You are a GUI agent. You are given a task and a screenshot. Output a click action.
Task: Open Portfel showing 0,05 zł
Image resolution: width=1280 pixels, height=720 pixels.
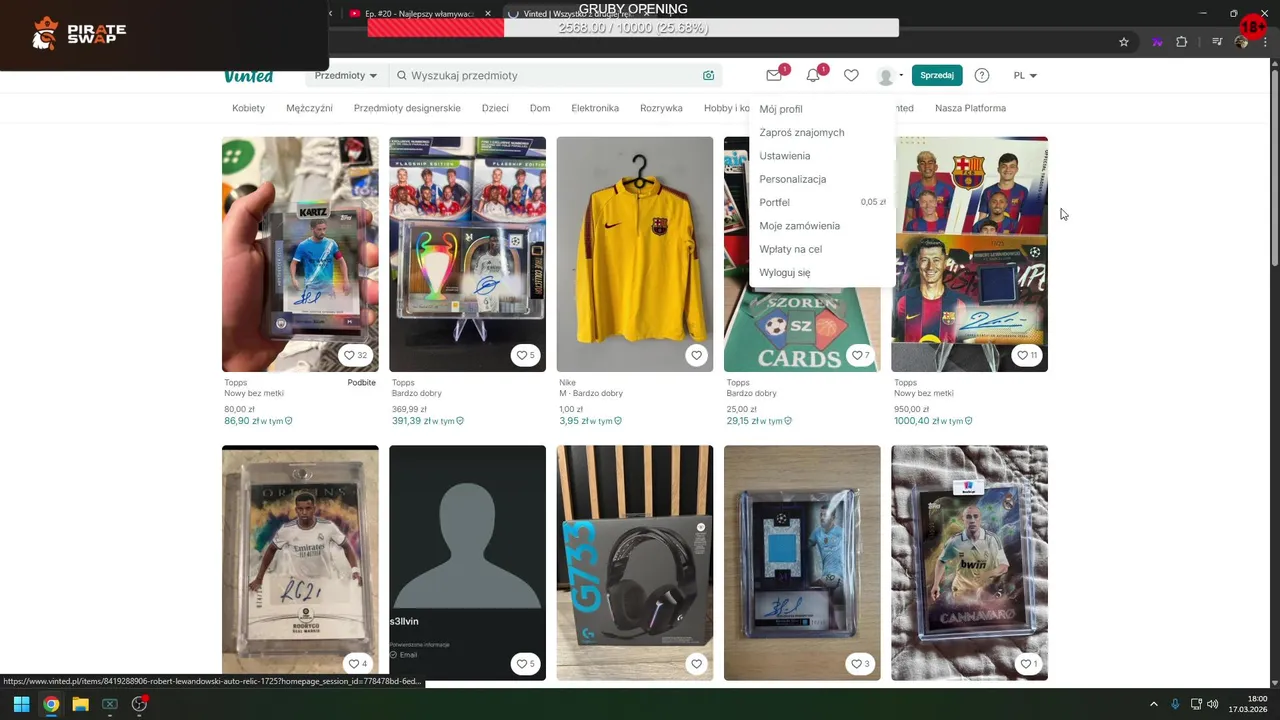point(821,202)
